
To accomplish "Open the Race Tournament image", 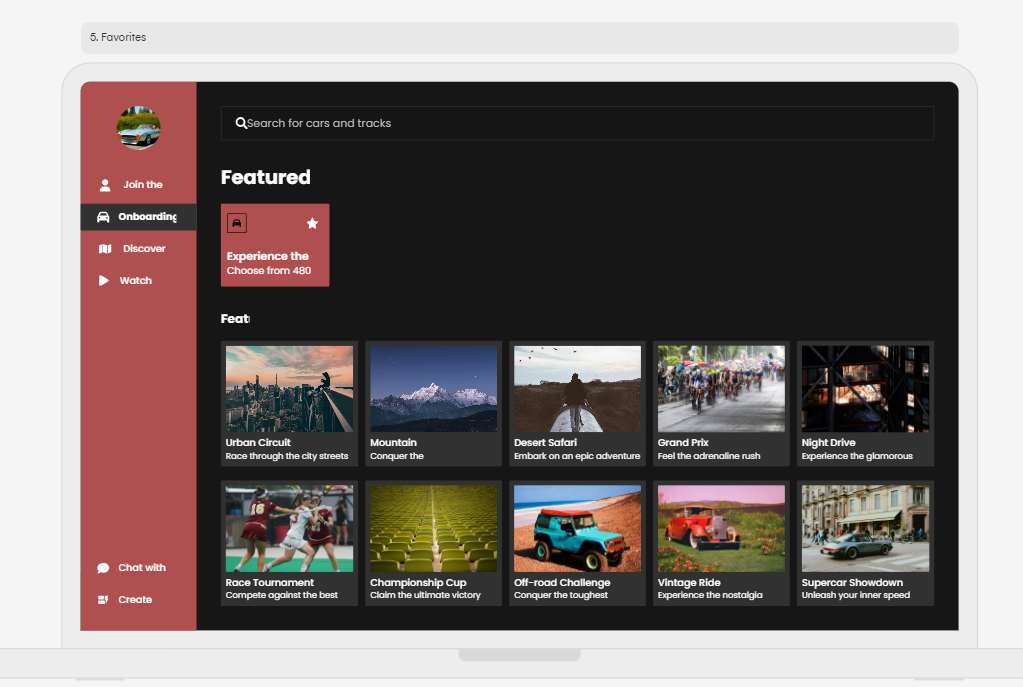I will coord(289,528).
